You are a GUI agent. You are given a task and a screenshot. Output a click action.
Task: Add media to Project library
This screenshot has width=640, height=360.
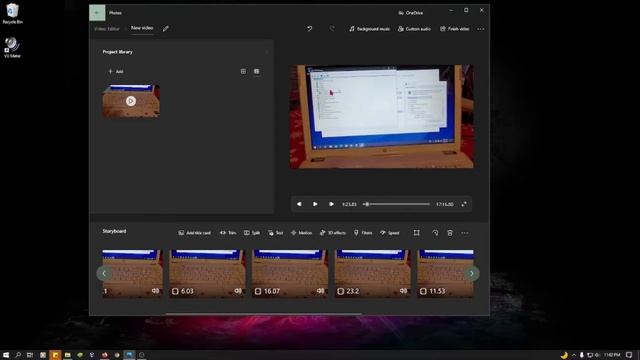(x=116, y=71)
